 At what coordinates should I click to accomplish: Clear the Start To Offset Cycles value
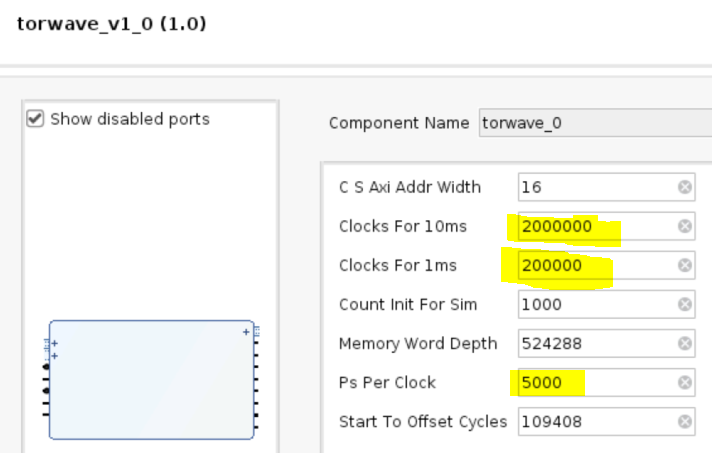point(685,421)
